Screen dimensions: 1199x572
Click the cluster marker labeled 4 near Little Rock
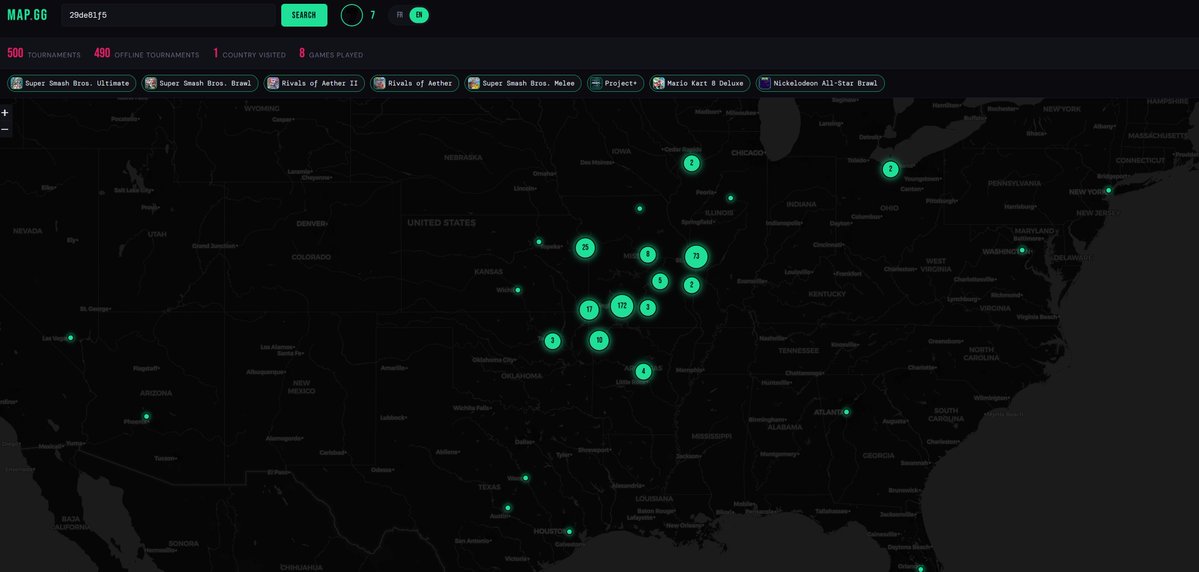pos(643,371)
